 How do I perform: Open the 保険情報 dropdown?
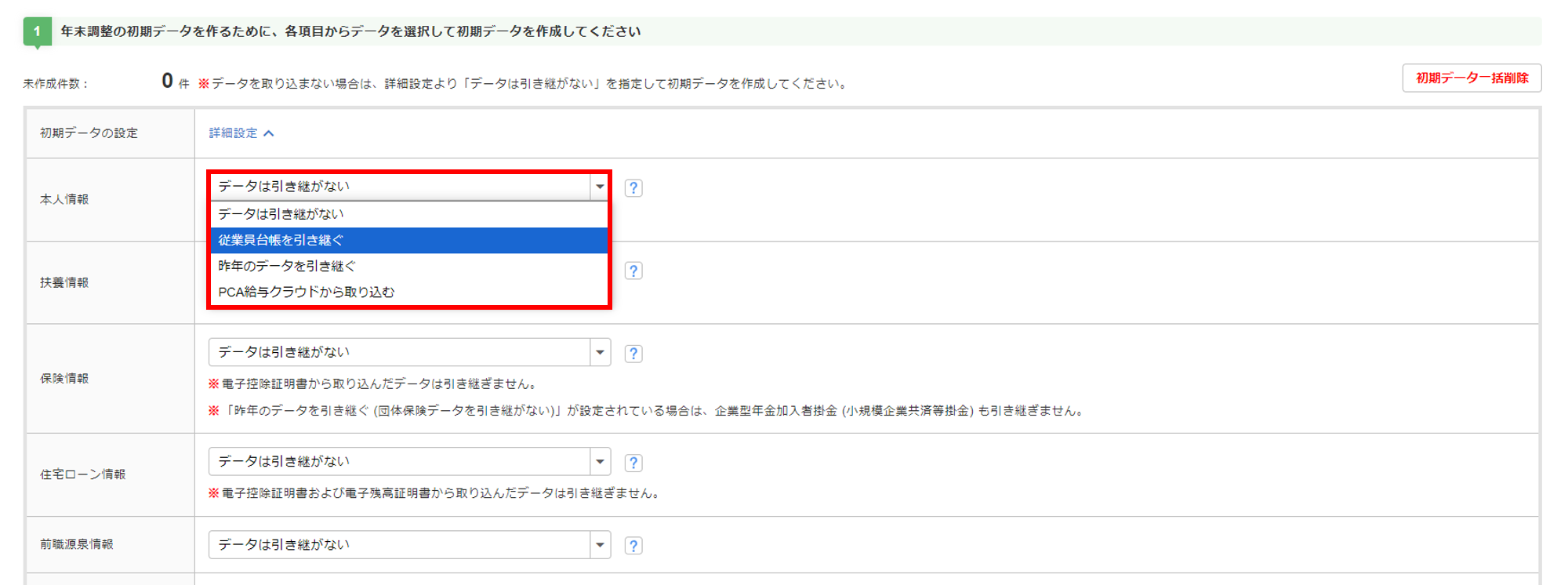[408, 353]
